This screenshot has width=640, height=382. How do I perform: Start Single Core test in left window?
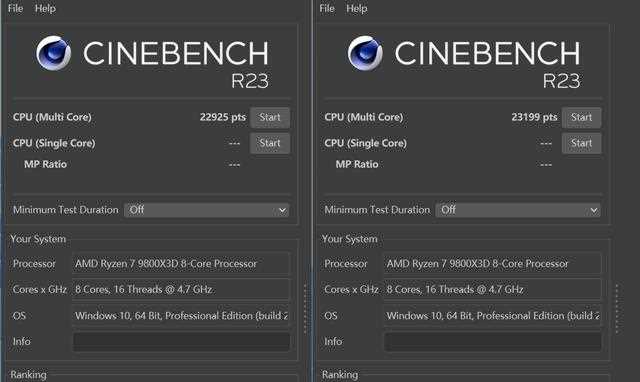point(270,143)
